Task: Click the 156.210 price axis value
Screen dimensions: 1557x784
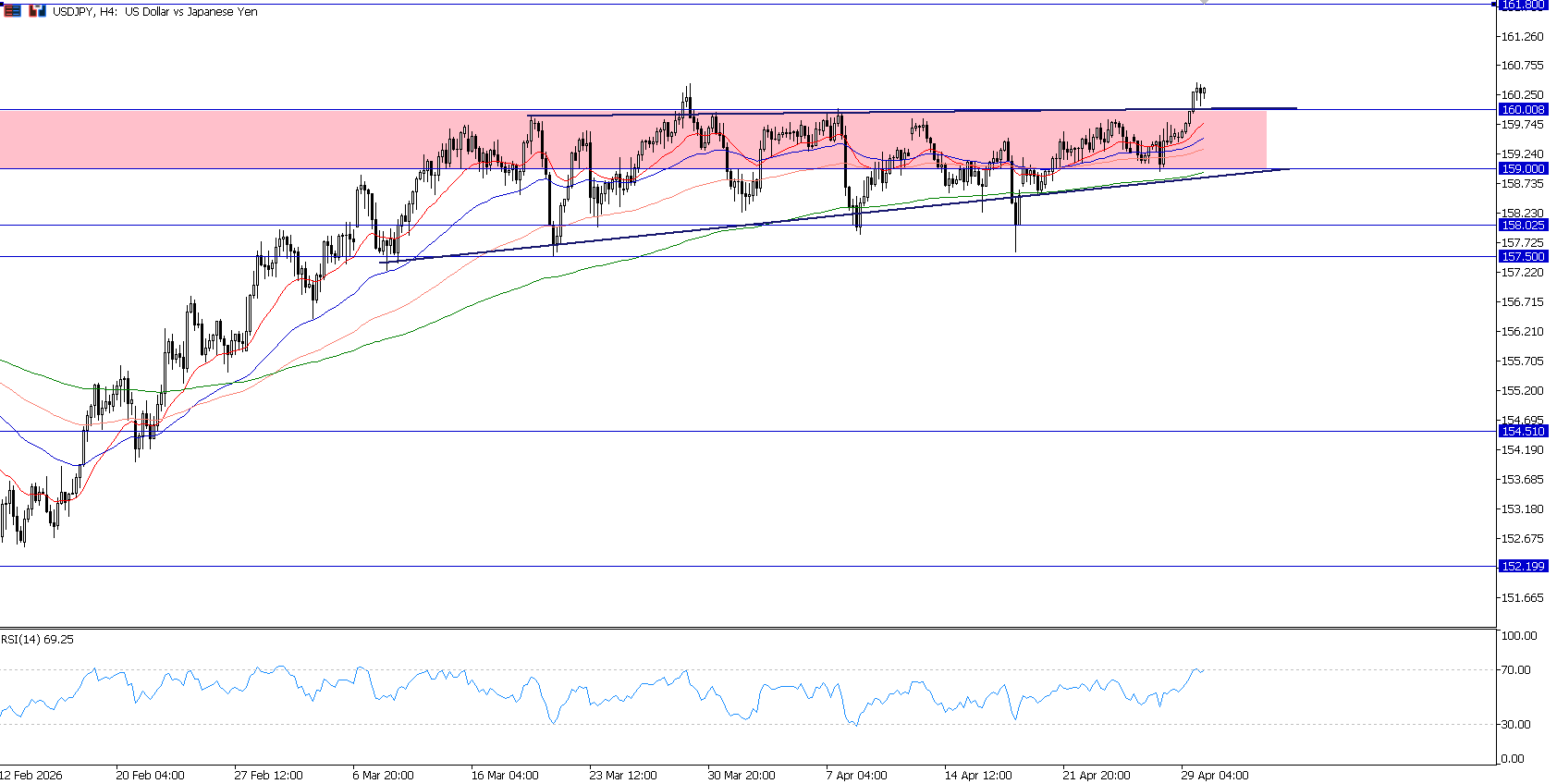Action: coord(1521,331)
